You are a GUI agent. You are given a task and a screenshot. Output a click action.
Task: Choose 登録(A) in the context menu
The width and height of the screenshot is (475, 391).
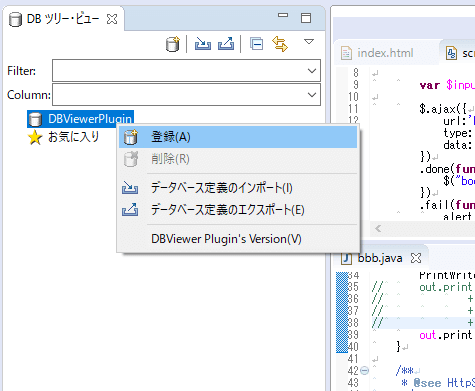238,137
